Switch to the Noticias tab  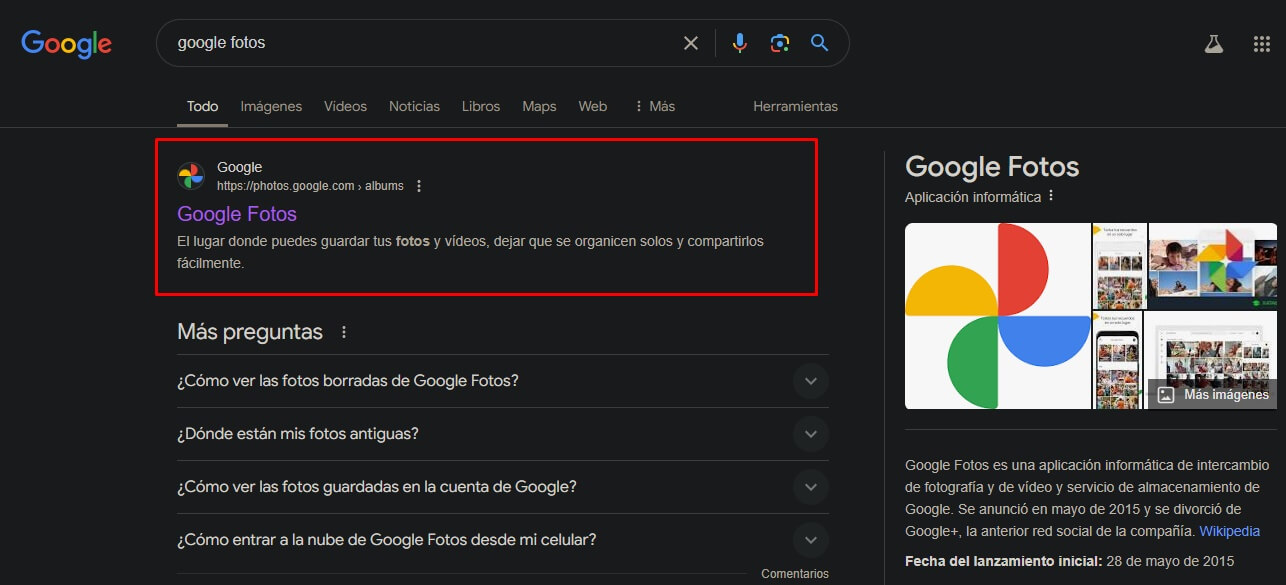[414, 106]
